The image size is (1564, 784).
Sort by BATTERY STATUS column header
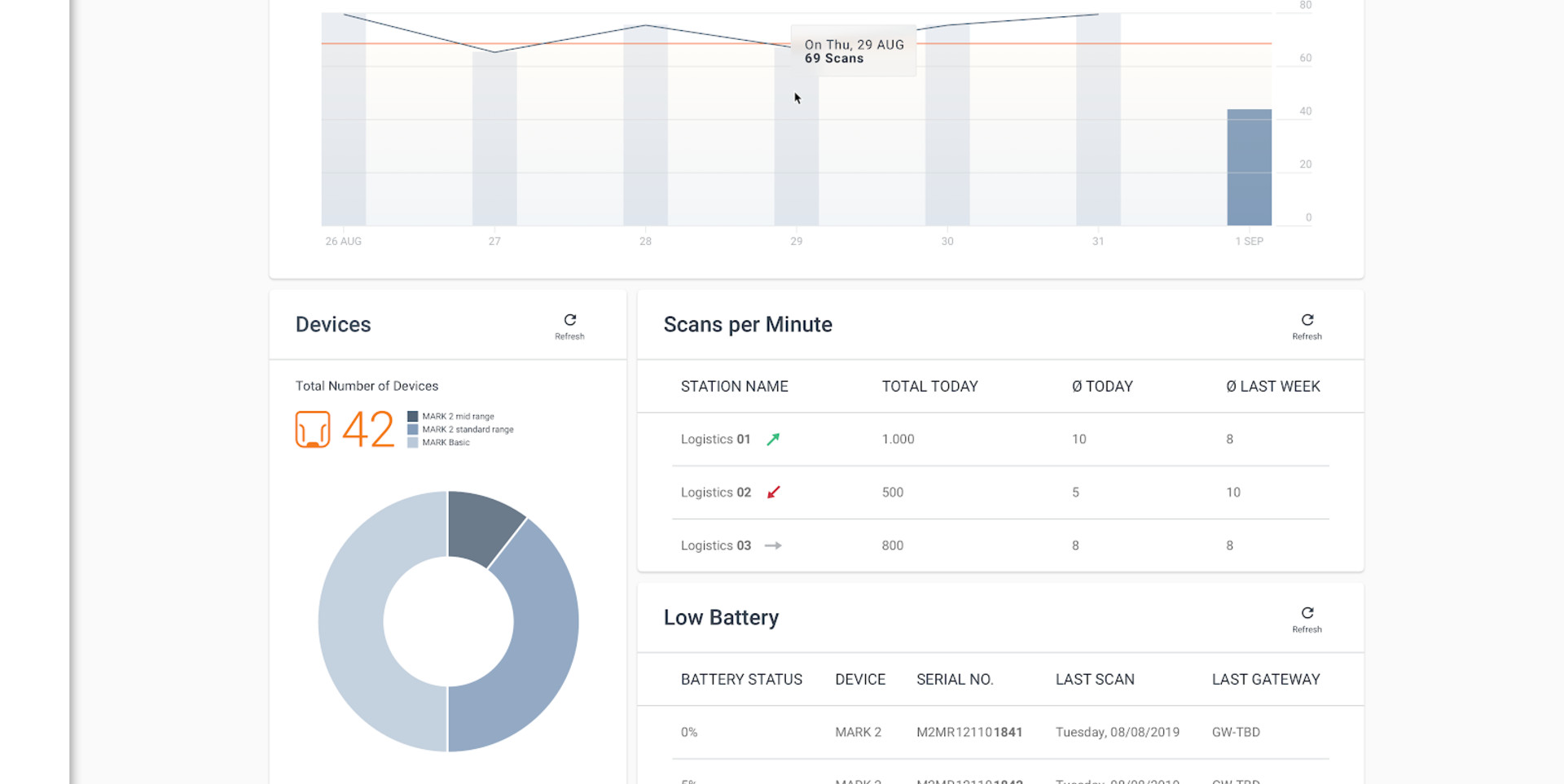coord(741,680)
